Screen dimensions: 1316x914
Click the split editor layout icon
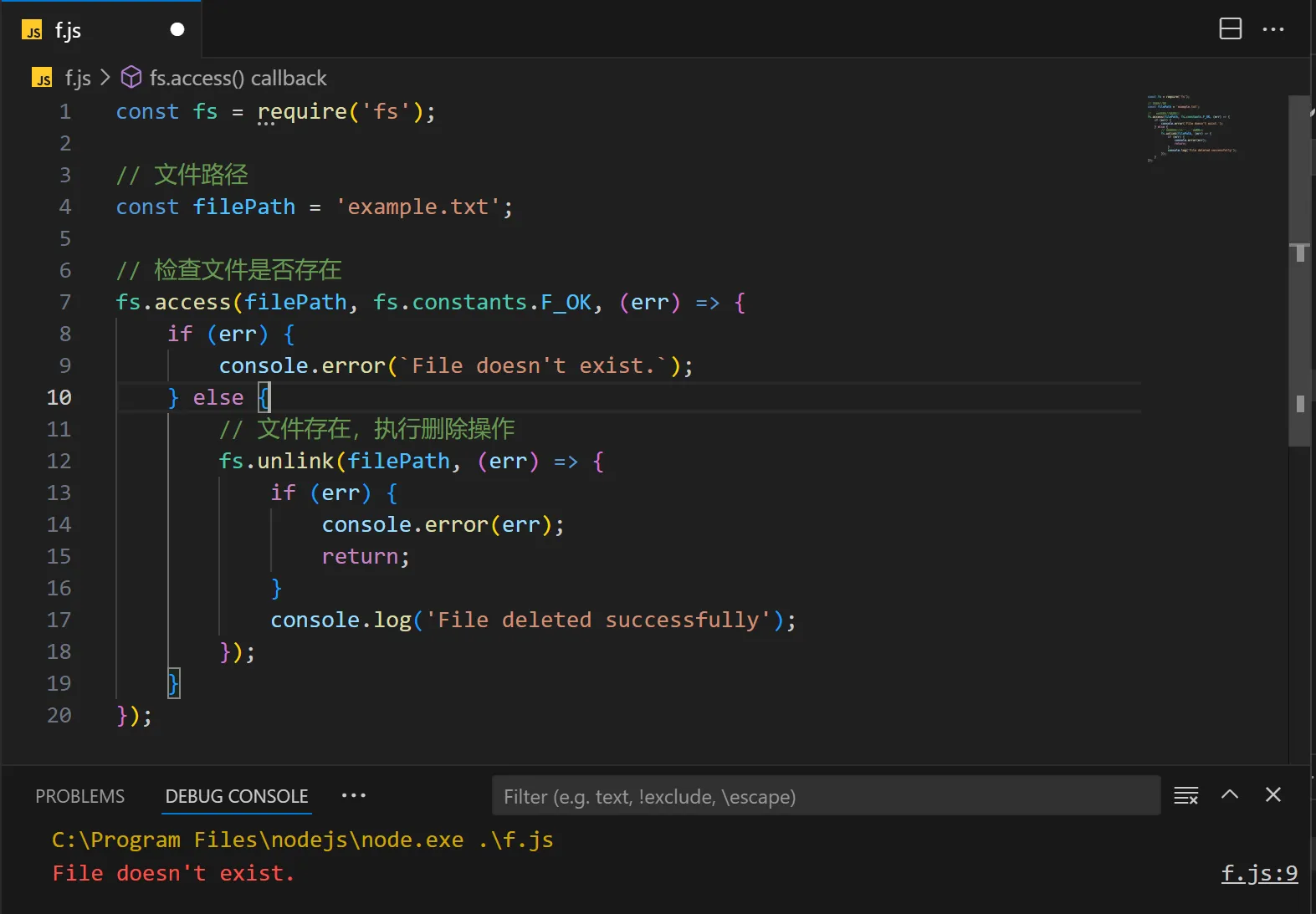click(1230, 29)
